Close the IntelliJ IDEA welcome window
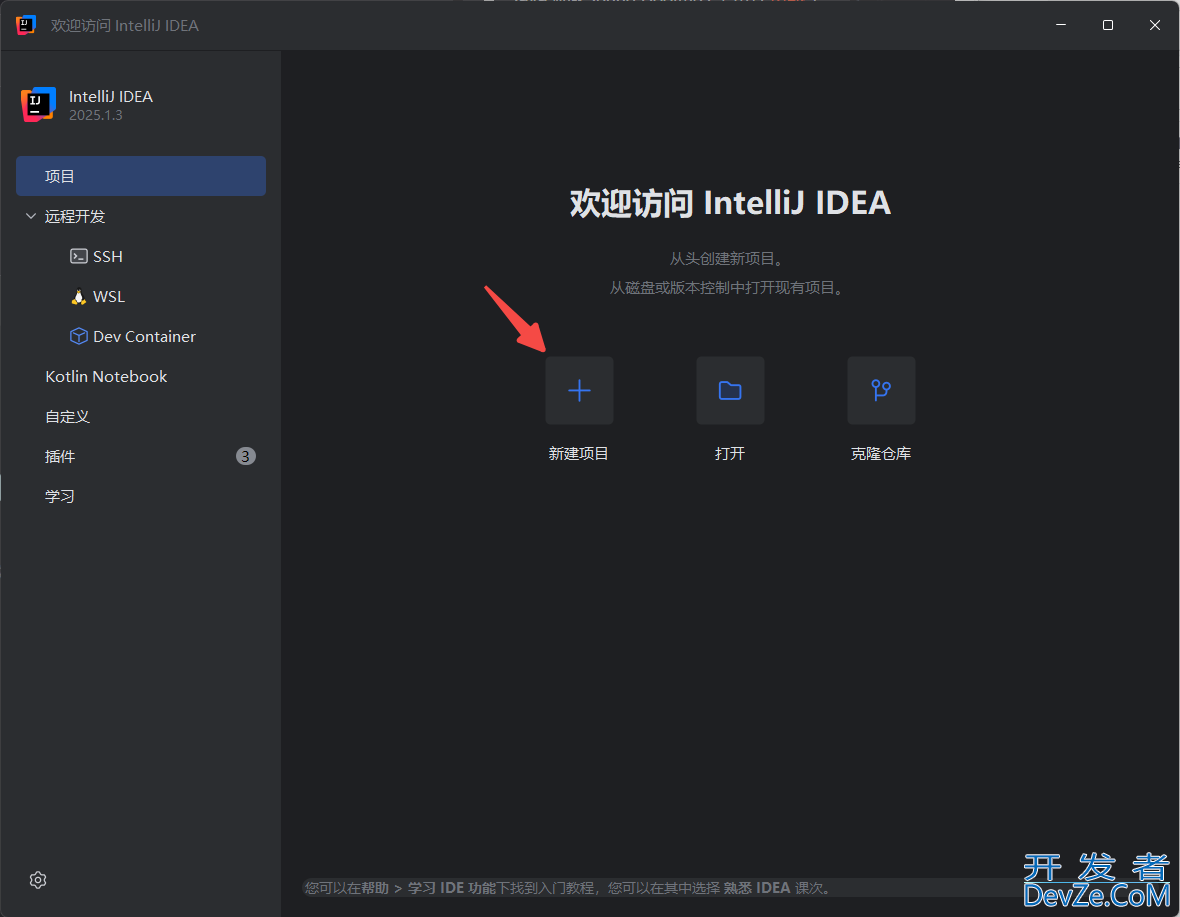1180x917 pixels. coord(1154,25)
